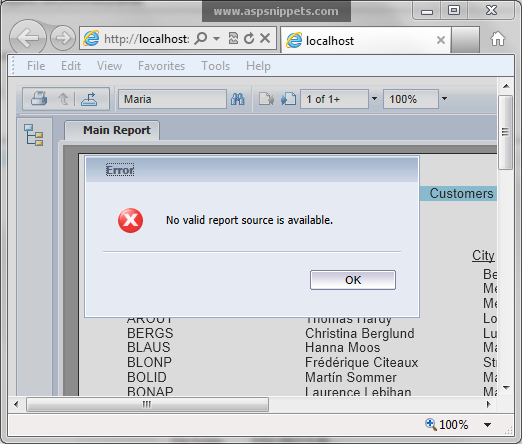Open the Help menu
Screen dimensions: 522x444
coord(258,66)
